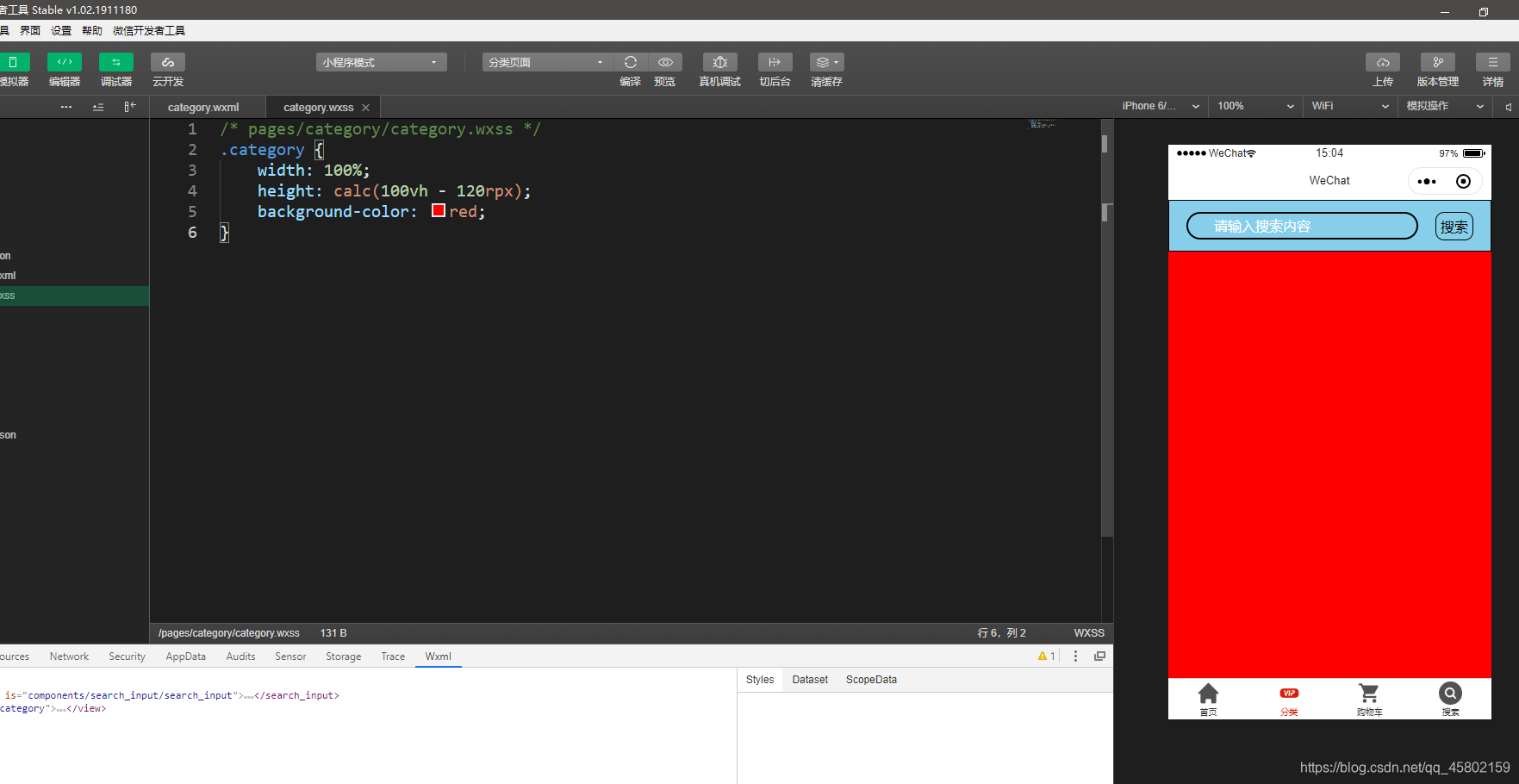Screen dimensions: 1519x784
Task: Select the Wxml debugger tab
Action: (438, 656)
